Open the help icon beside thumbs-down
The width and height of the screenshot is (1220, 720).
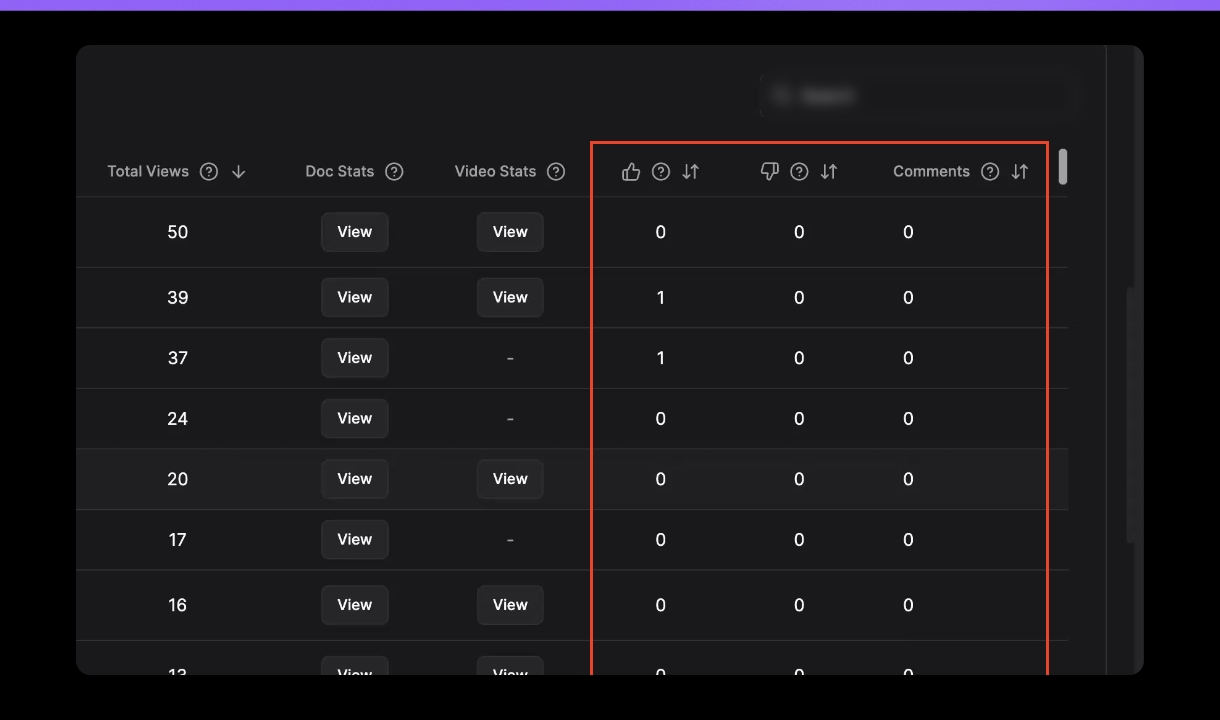click(x=799, y=172)
